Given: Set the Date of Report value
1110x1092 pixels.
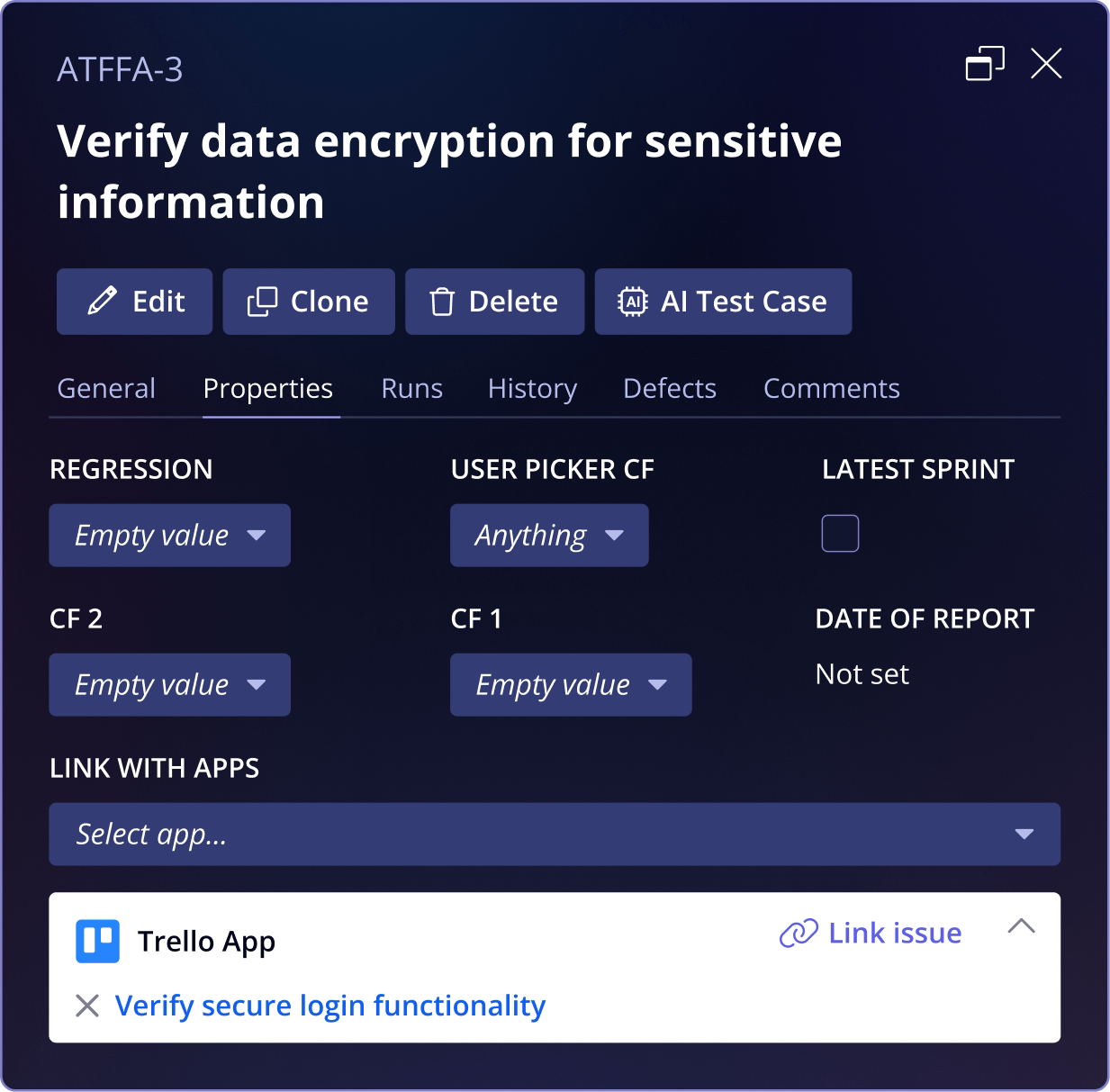Looking at the screenshot, I should tap(862, 674).
